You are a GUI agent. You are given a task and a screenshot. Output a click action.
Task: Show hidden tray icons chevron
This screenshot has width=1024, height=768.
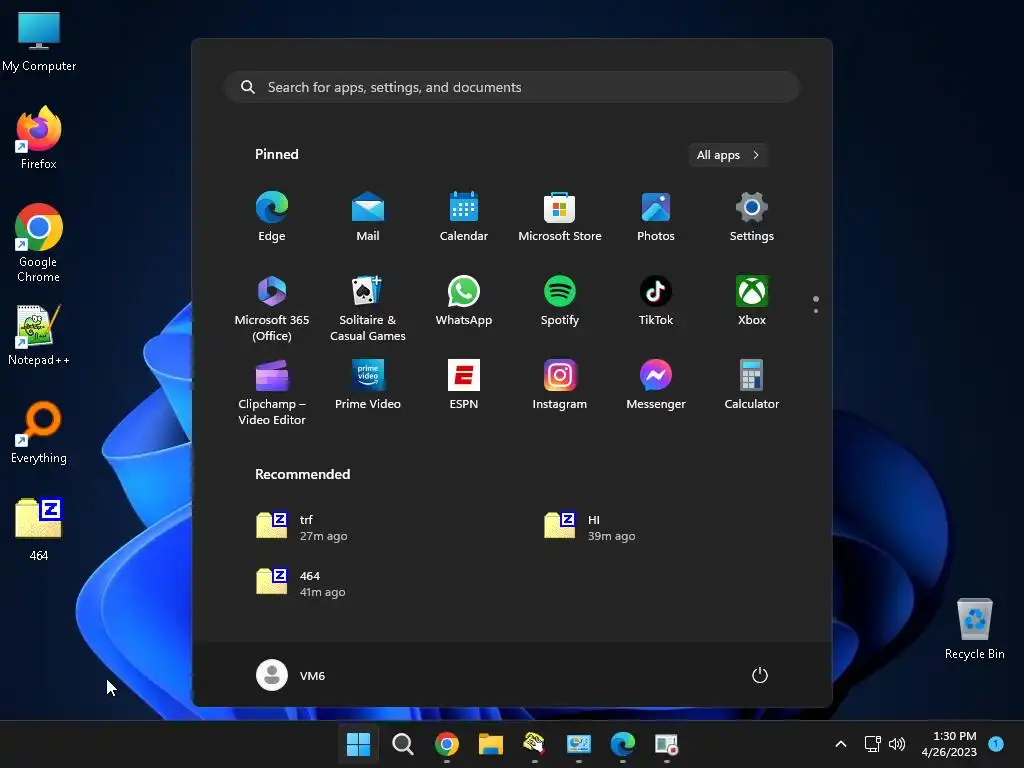coord(841,744)
